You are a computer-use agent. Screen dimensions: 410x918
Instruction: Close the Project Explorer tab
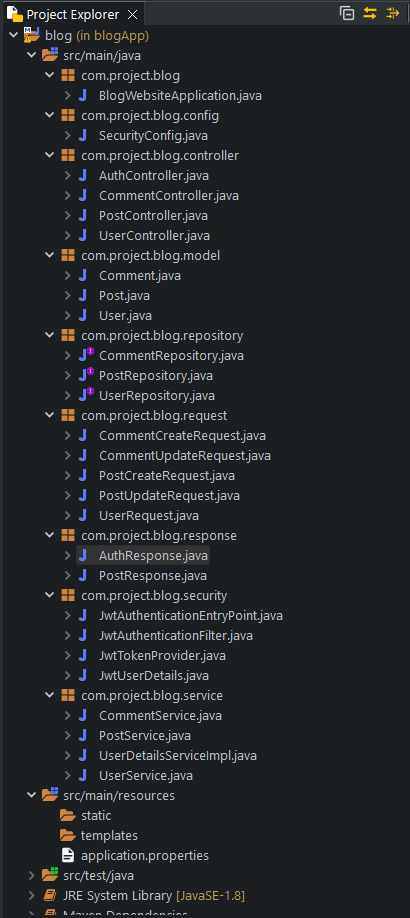[x=132, y=15]
